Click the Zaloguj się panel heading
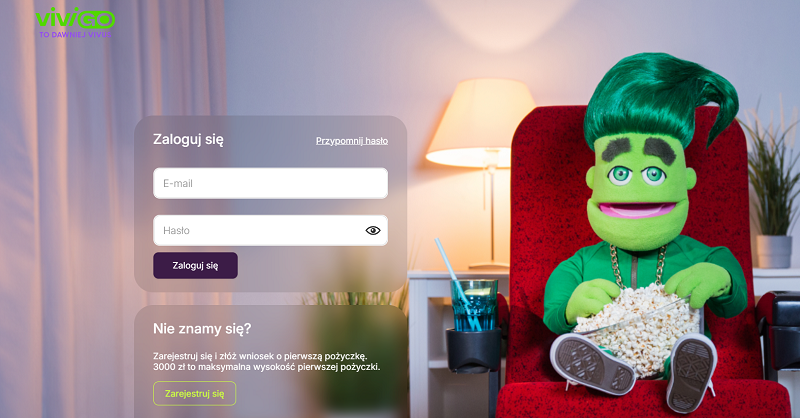This screenshot has width=800, height=418. click(188, 140)
